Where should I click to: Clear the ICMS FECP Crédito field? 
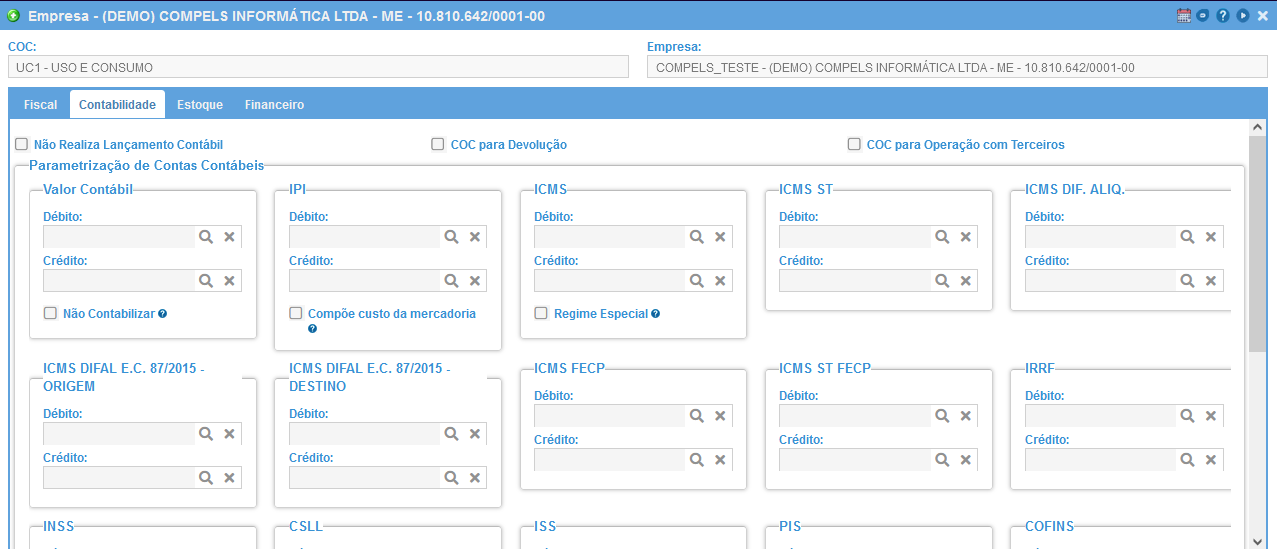[720, 460]
